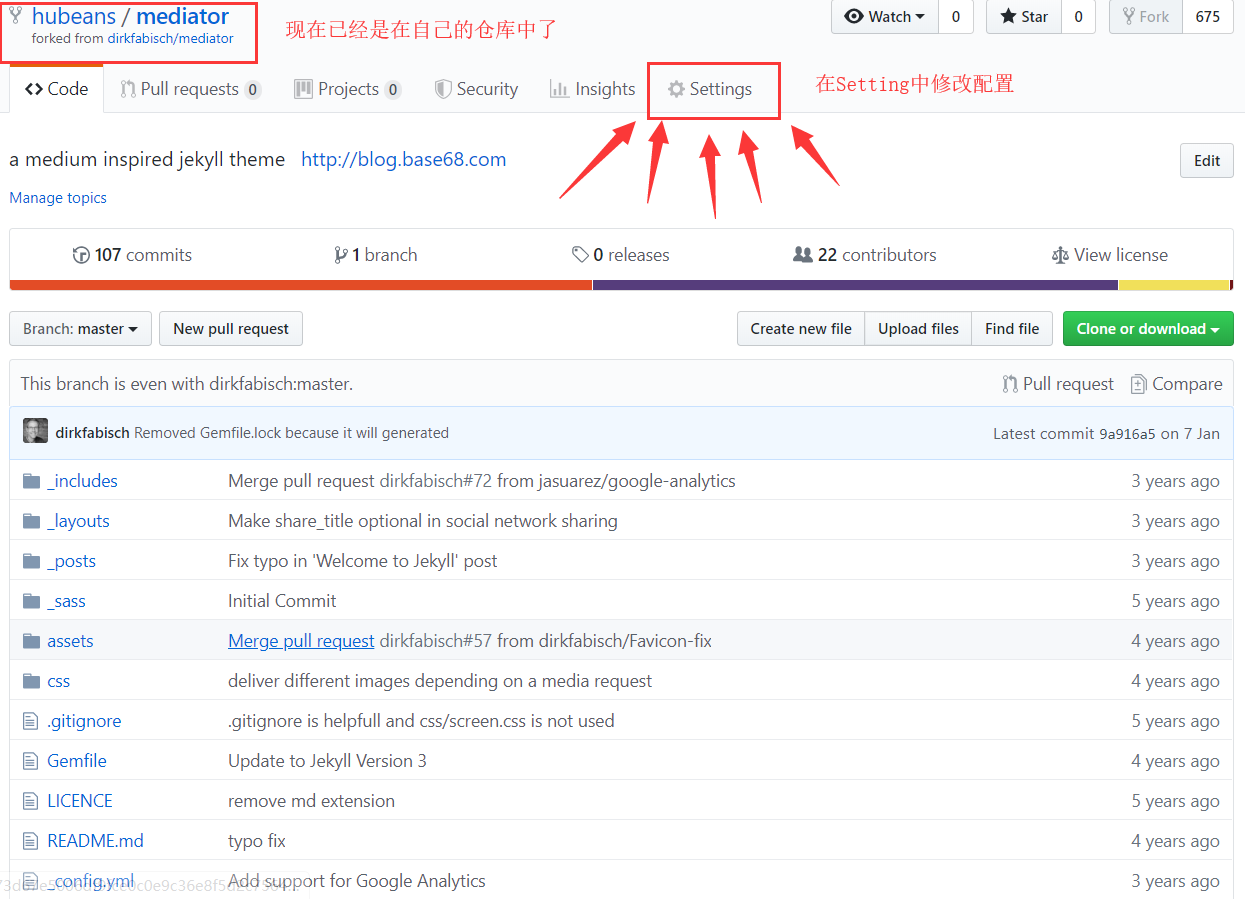Open the Watch dropdown

(885, 16)
